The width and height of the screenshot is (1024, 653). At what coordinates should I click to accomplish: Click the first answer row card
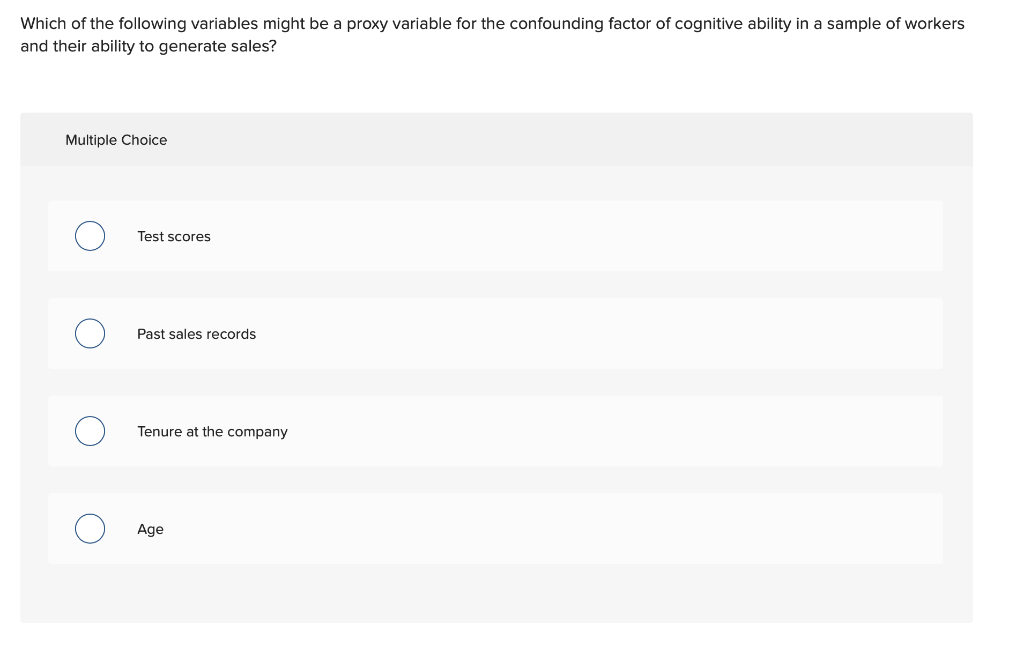495,236
